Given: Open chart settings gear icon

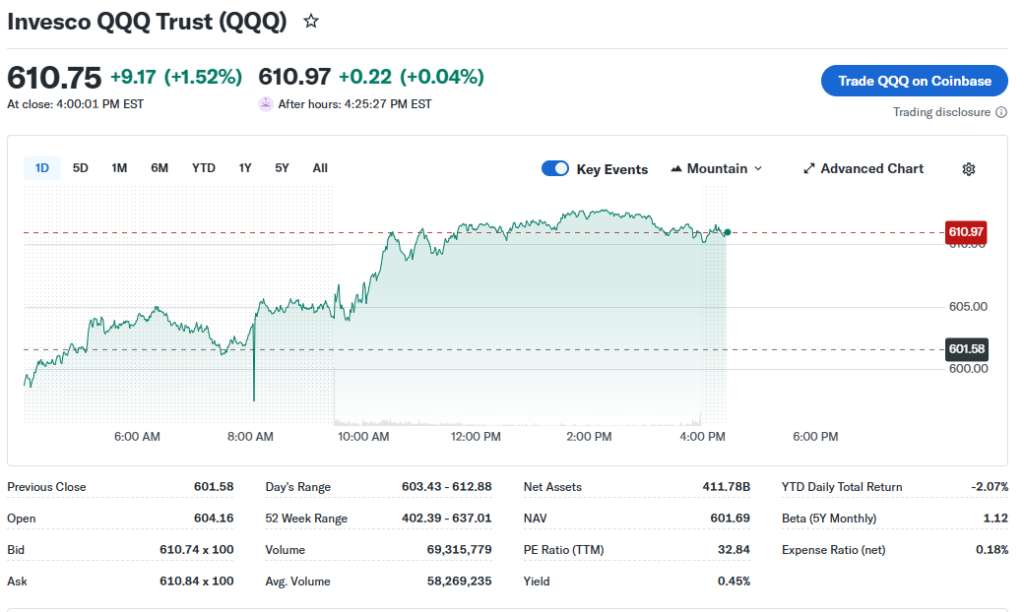Looking at the screenshot, I should 968,169.
